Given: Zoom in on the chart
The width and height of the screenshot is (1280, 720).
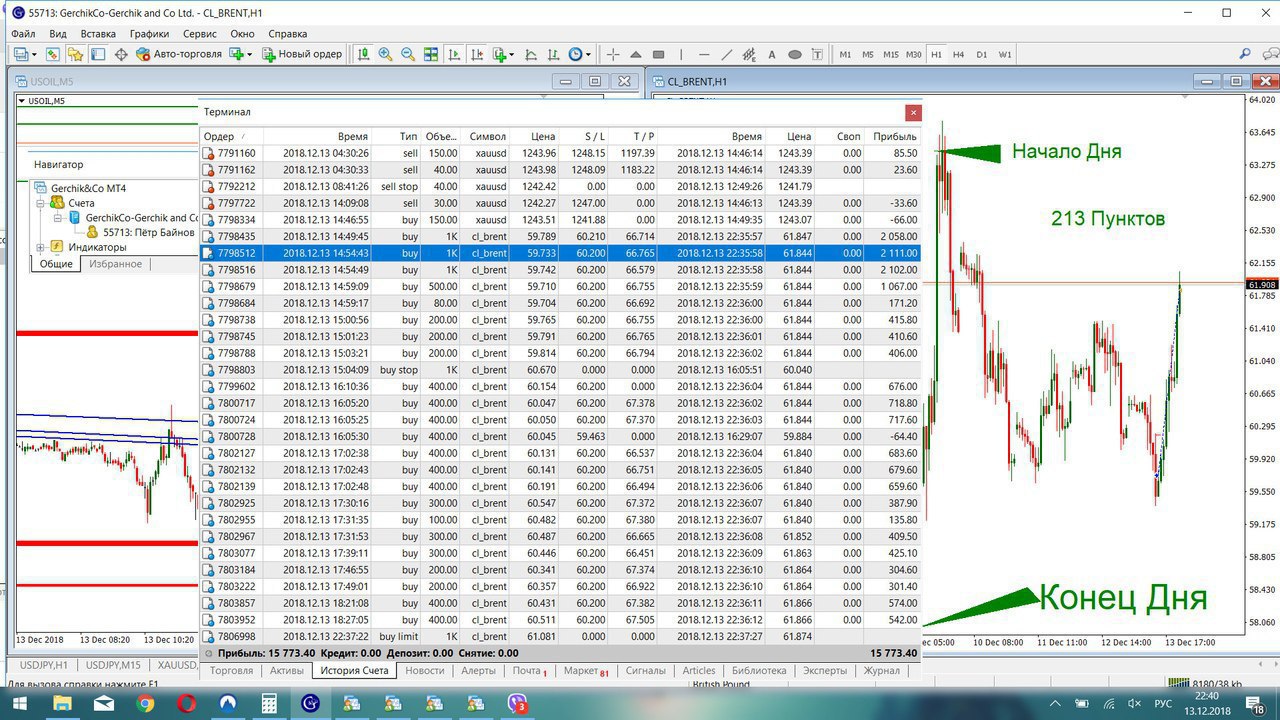Looking at the screenshot, I should pos(385,54).
